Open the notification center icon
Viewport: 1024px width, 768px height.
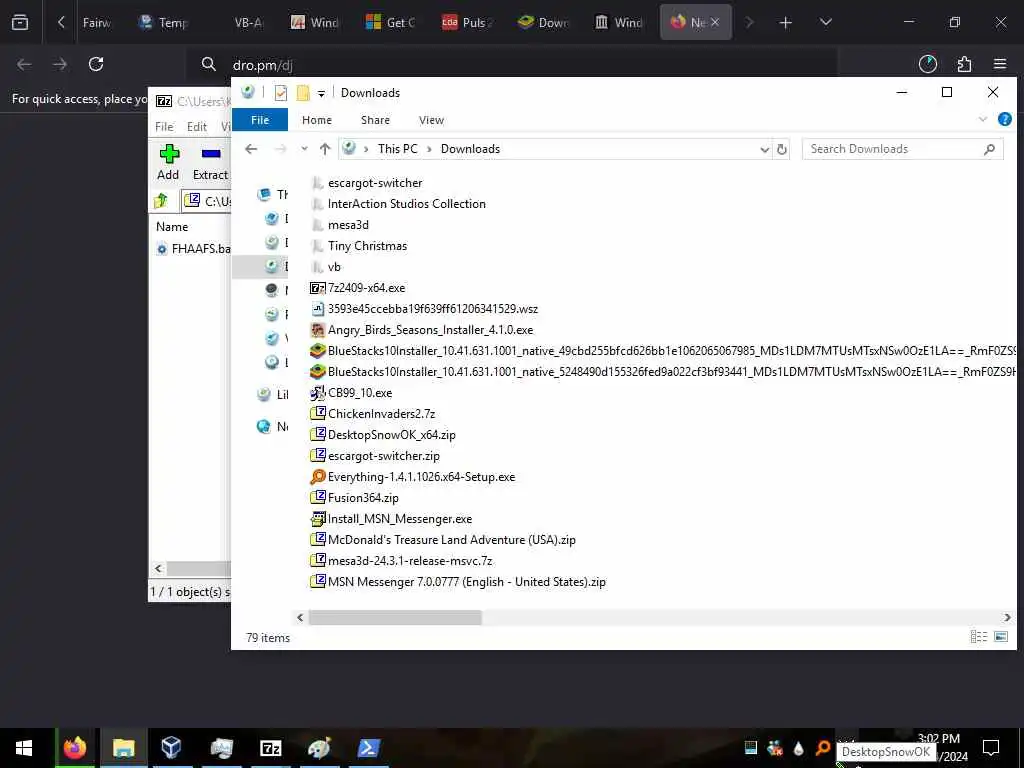[991, 748]
